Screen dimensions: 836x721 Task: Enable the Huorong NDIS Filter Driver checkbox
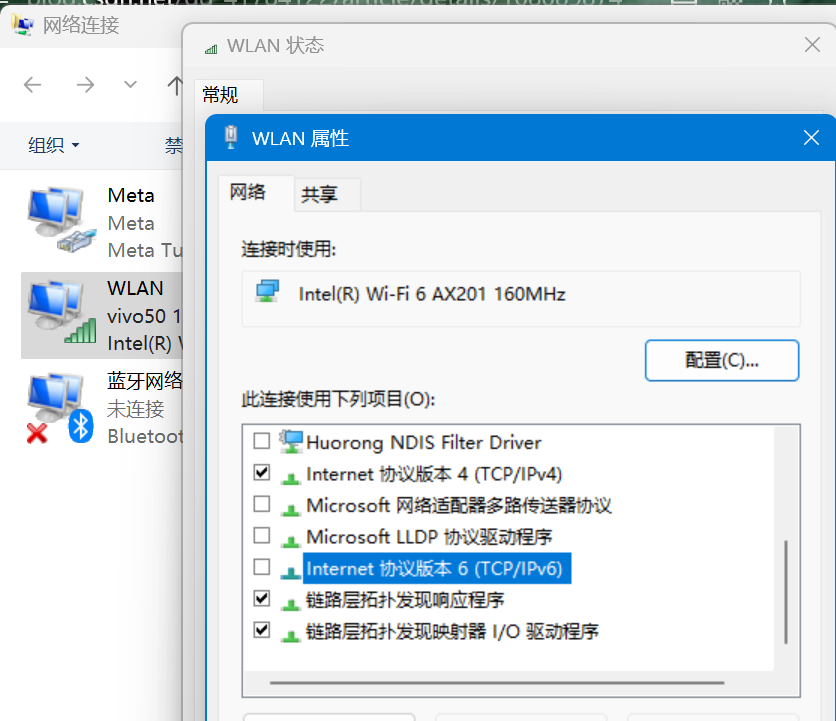(262, 441)
